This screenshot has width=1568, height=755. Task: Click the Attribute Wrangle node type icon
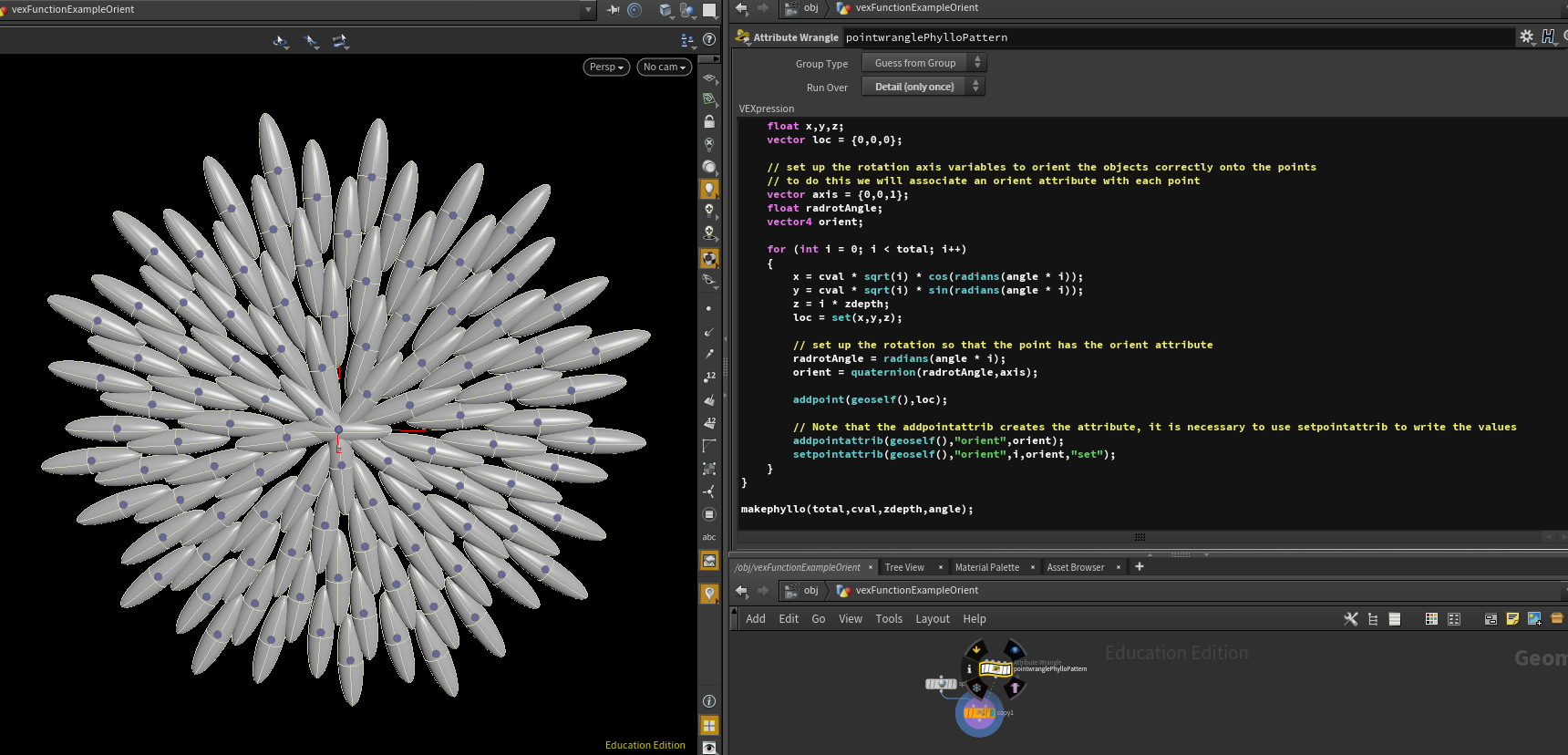click(x=743, y=36)
